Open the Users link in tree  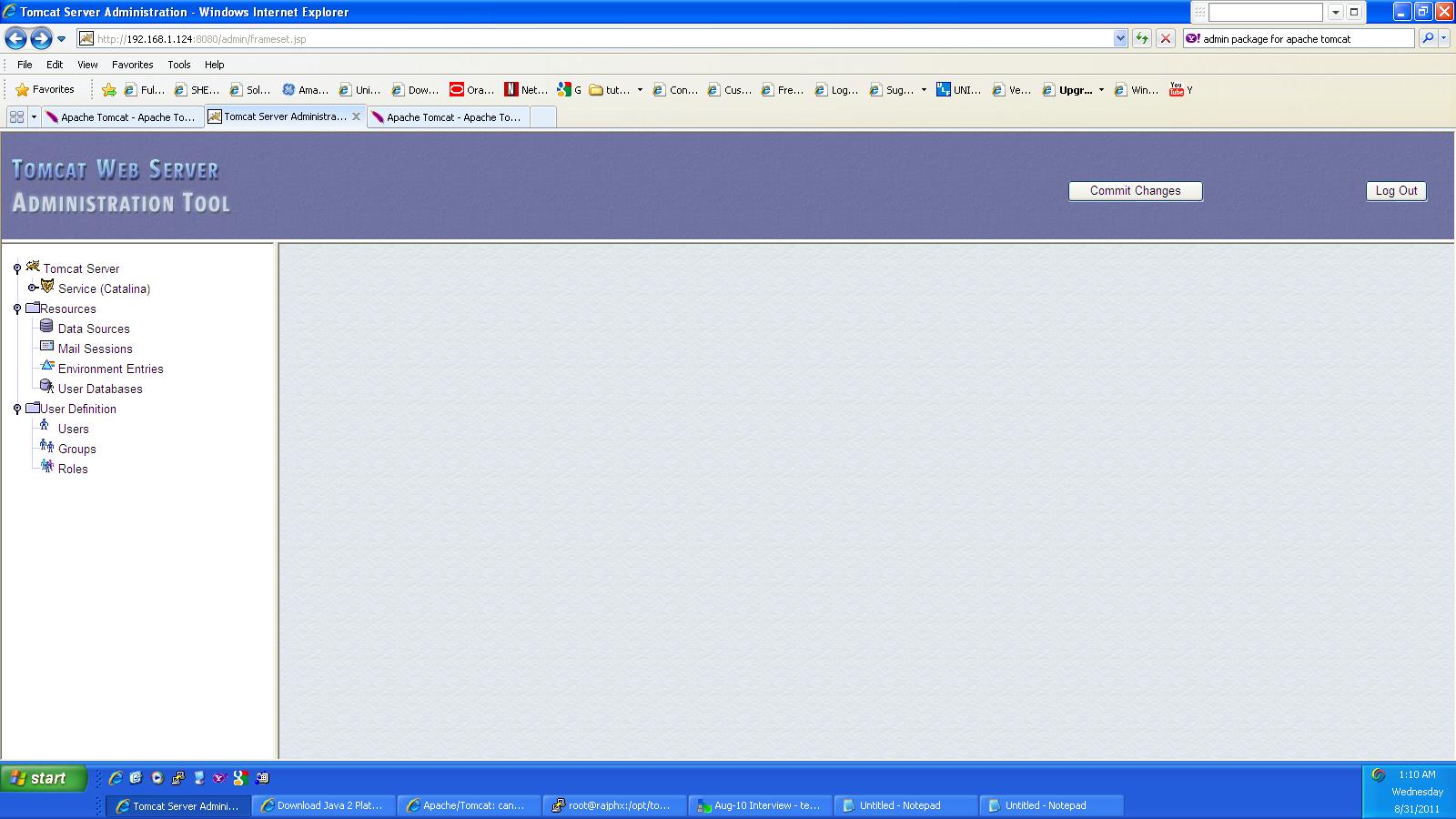(74, 429)
